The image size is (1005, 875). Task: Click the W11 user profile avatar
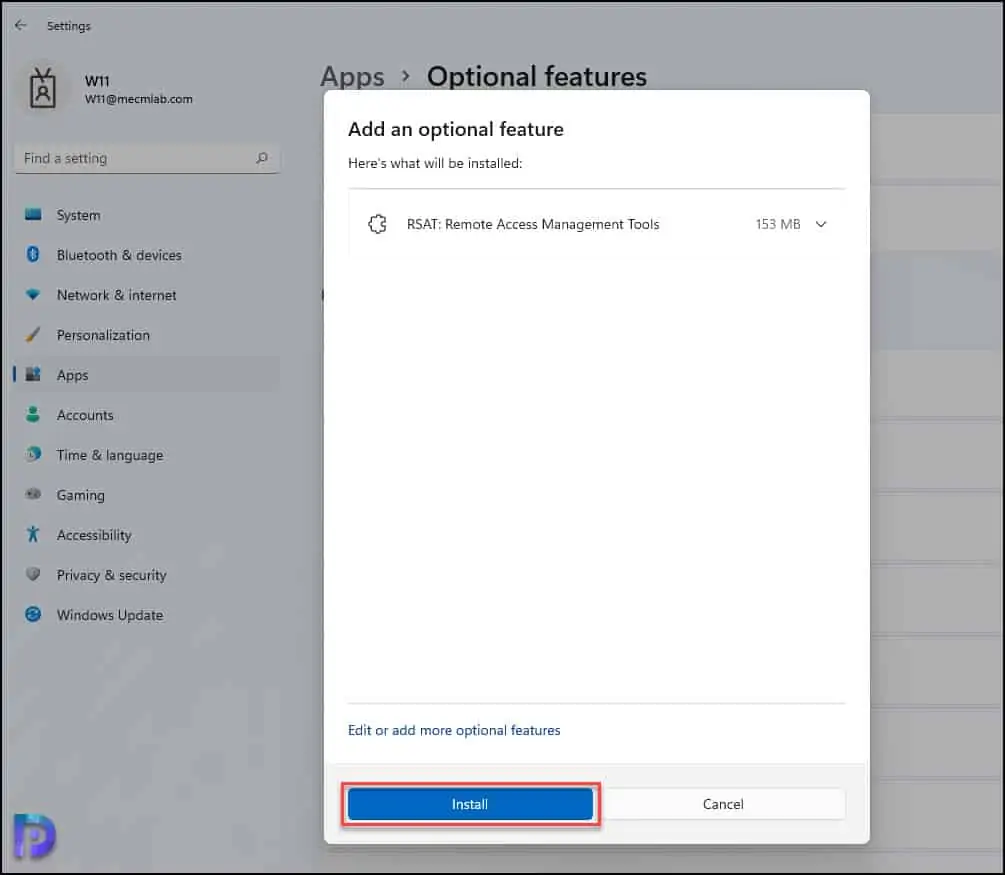(x=43, y=88)
